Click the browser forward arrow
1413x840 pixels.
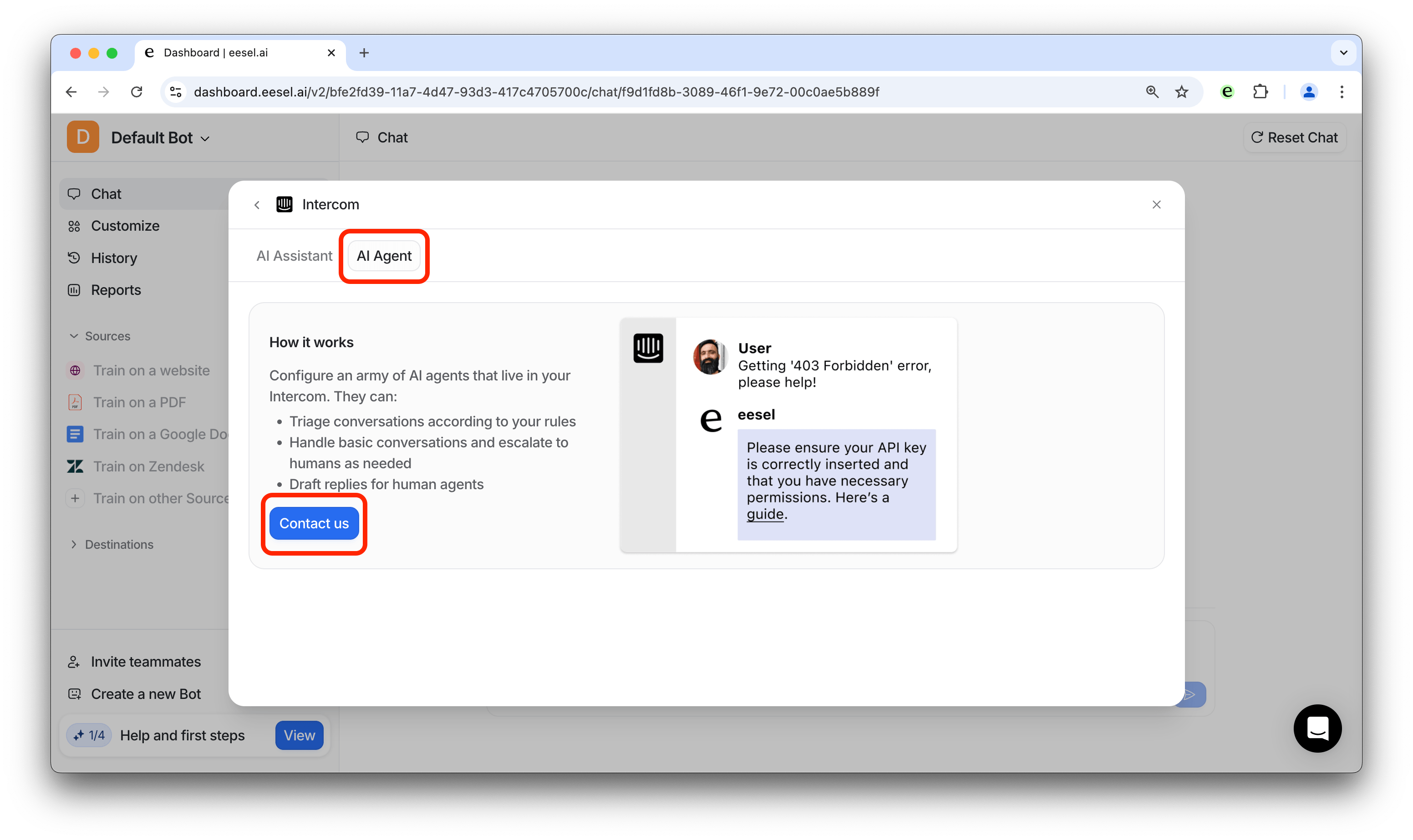(104, 92)
